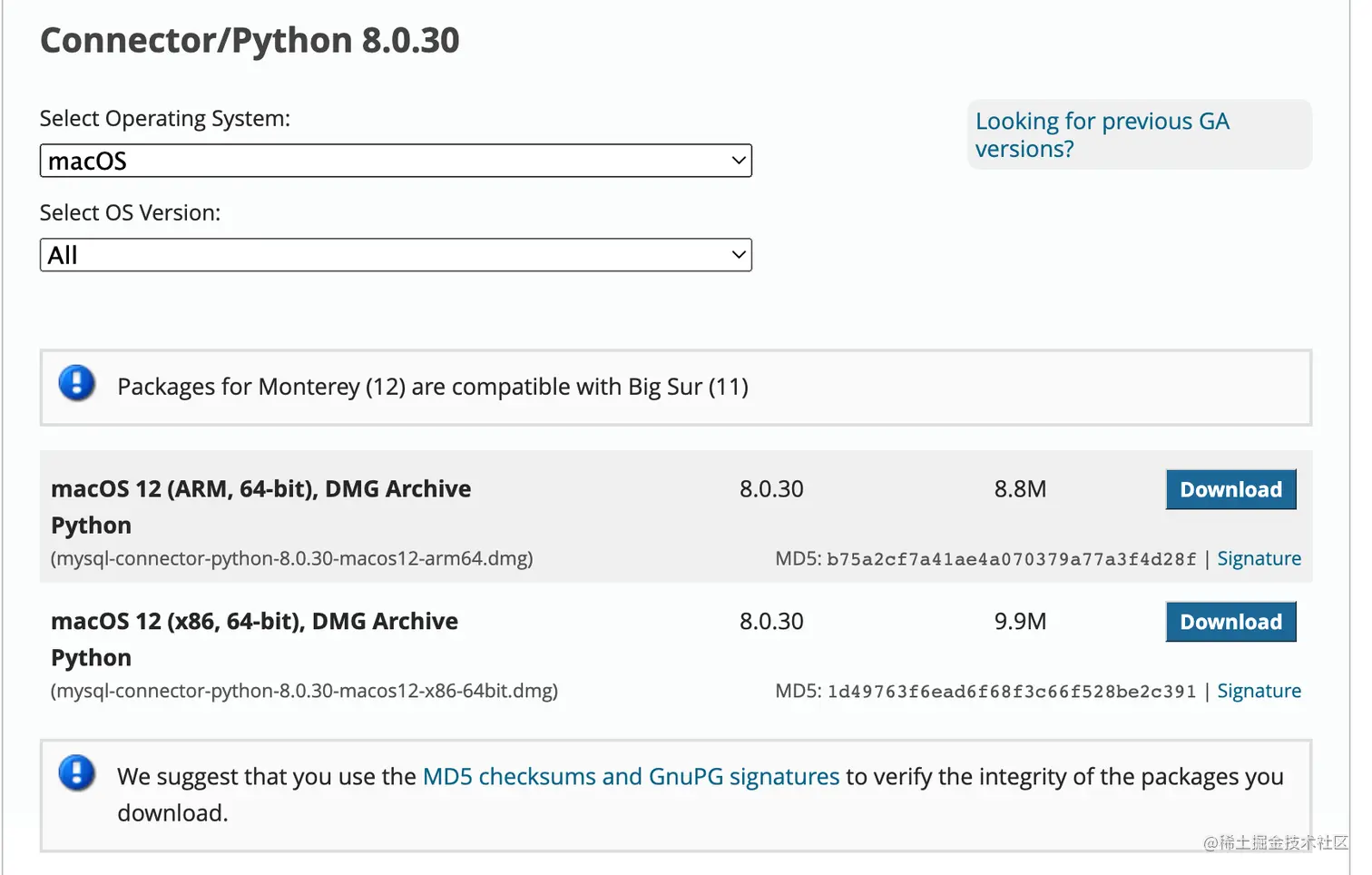Download the macOS 12 ARM DMG archive
The height and width of the screenshot is (875, 1372).
(1230, 489)
